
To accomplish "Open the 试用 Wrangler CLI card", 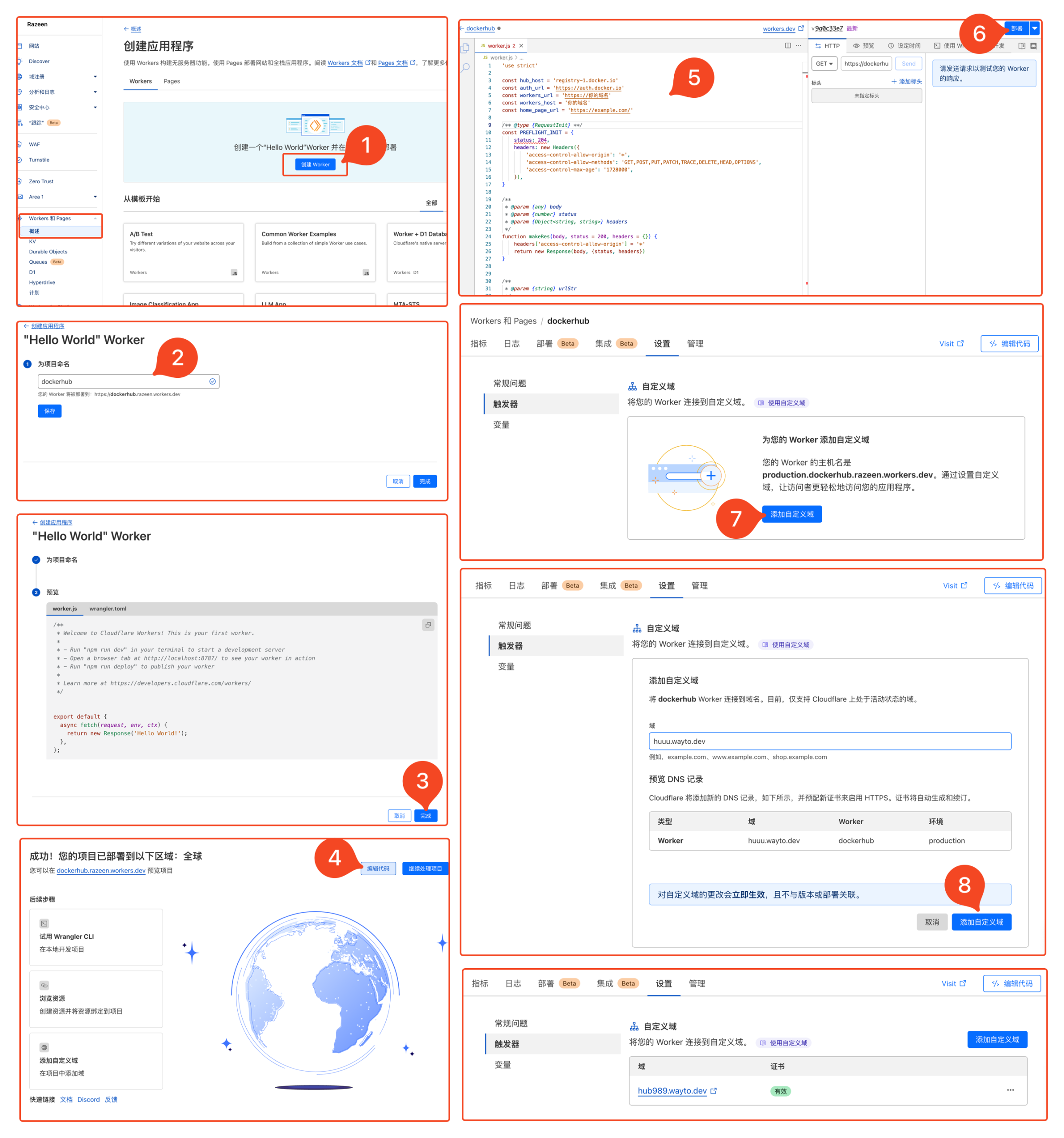I will [96, 937].
